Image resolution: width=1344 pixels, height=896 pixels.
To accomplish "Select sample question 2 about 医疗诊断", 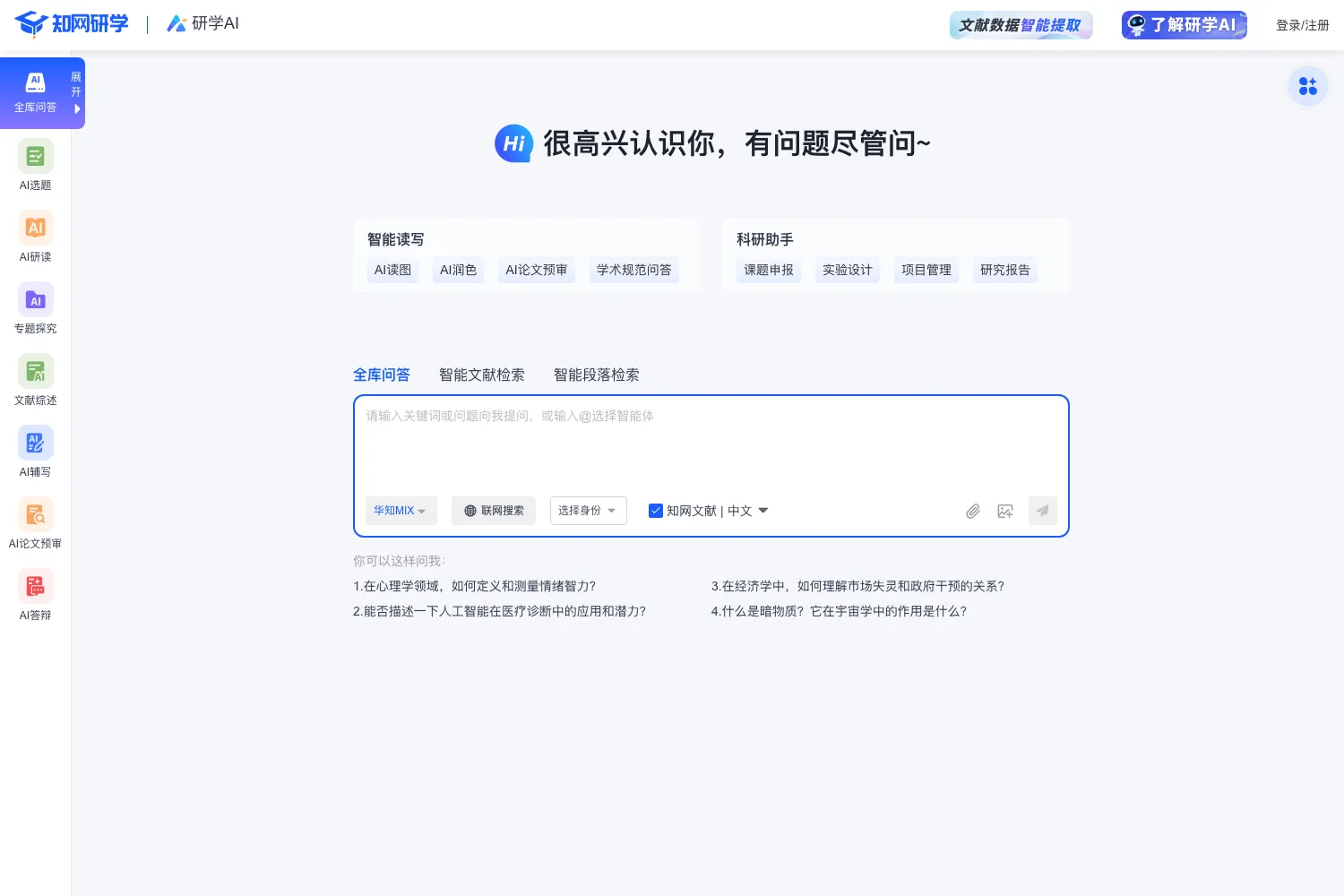I will pos(500,611).
